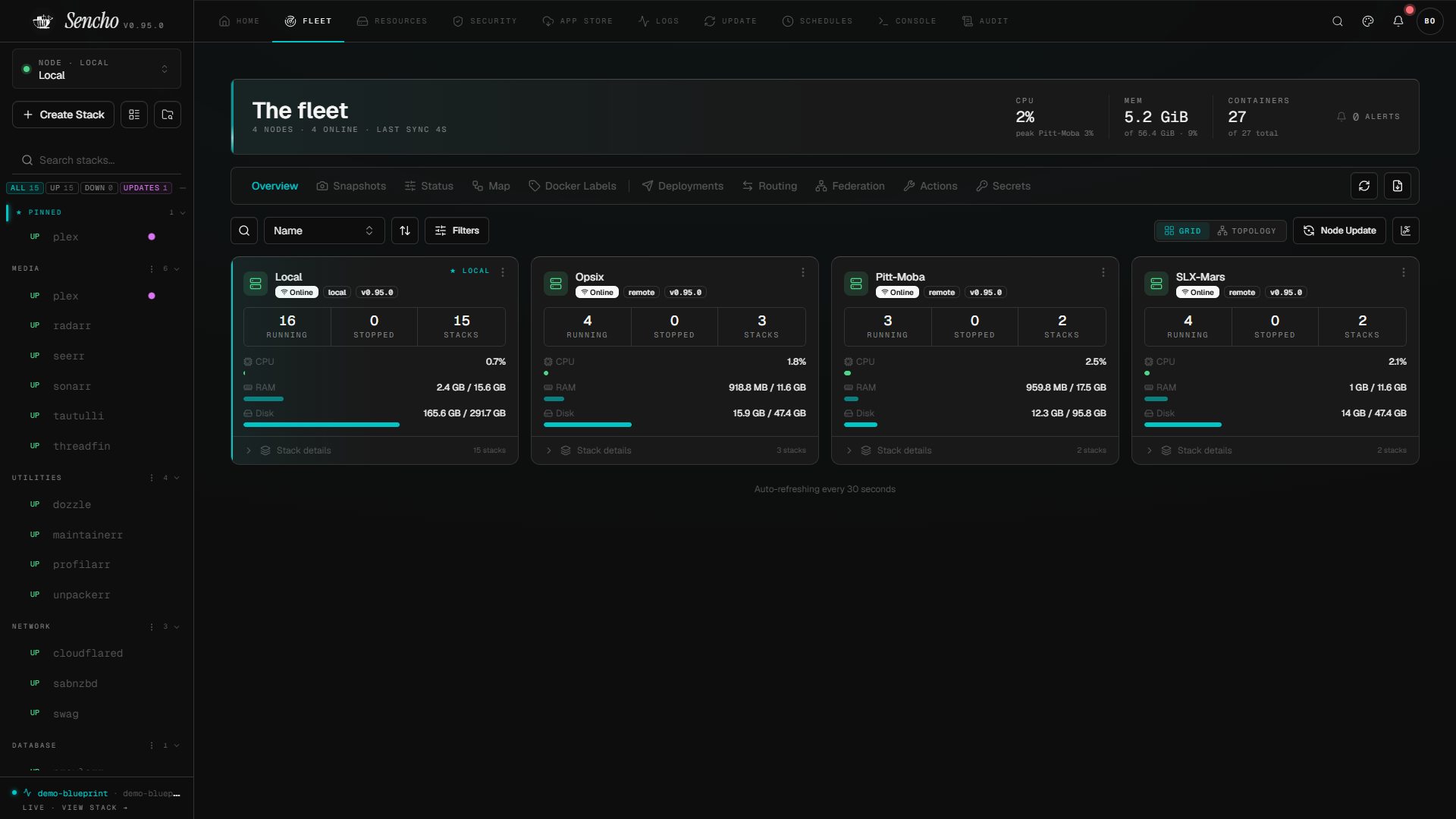The height and width of the screenshot is (819, 1456).
Task: Open the Filters button
Action: click(x=457, y=231)
